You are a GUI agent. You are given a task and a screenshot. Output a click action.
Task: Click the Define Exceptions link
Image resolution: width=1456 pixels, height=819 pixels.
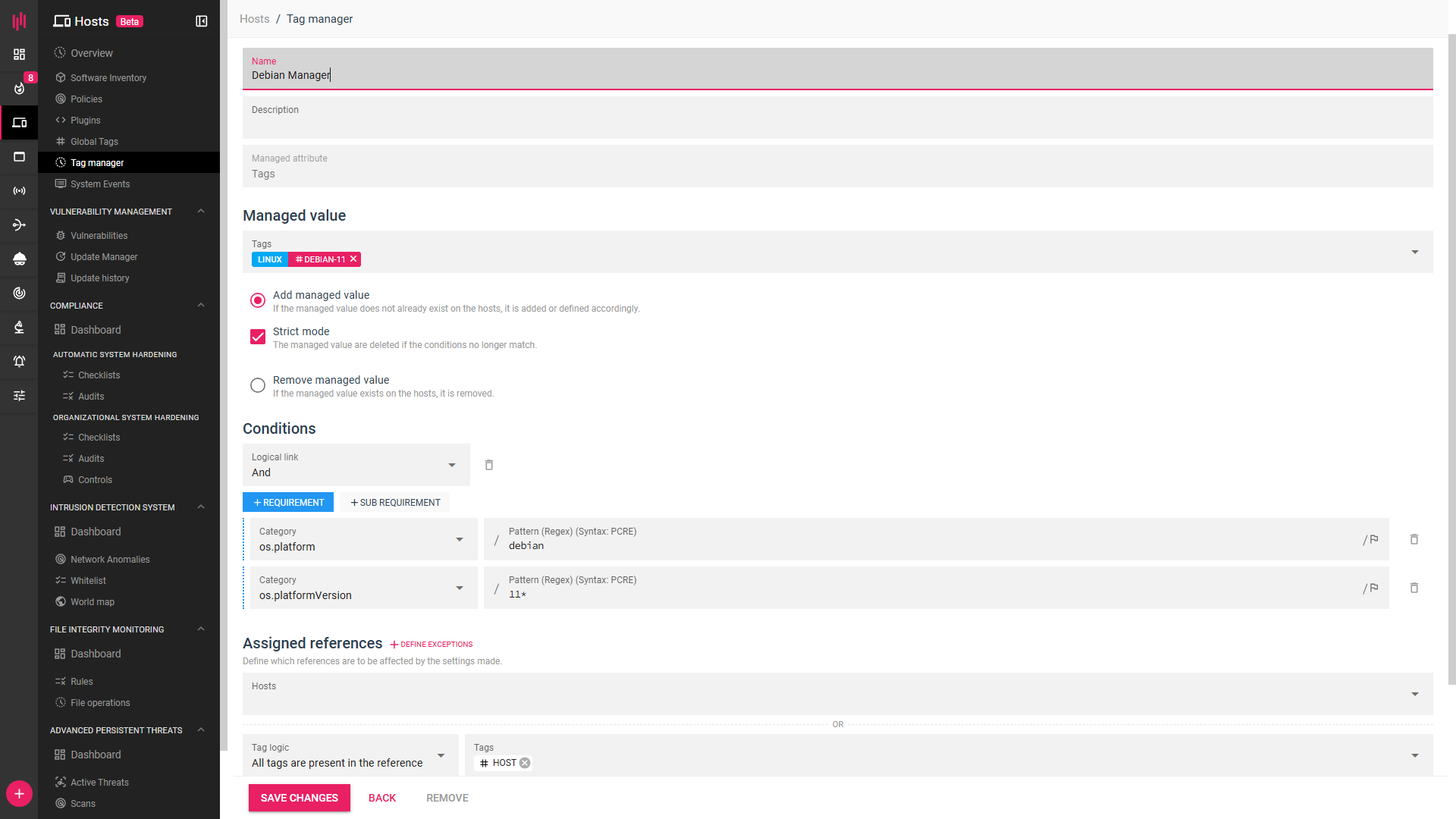tap(431, 645)
